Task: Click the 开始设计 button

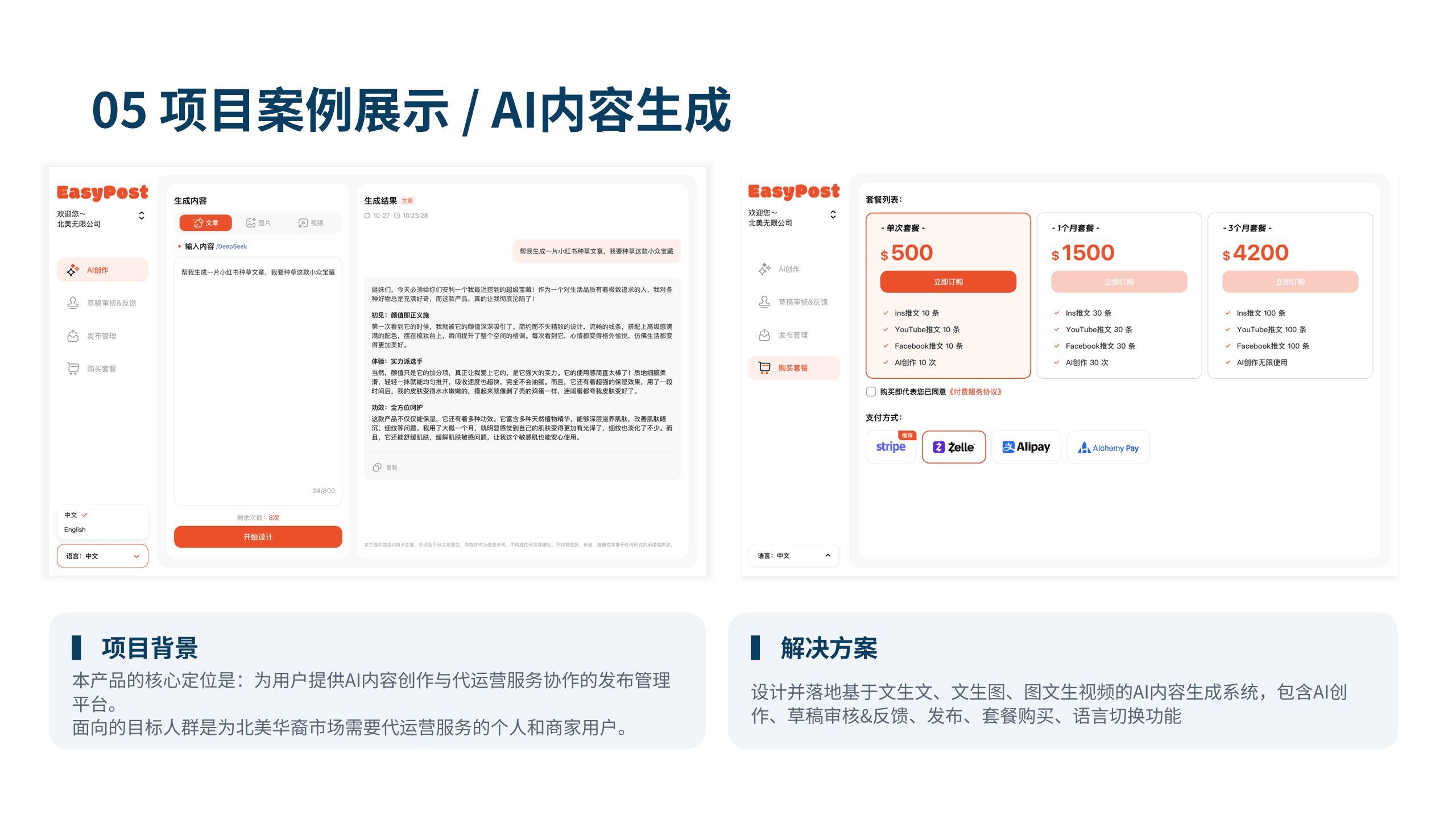Action: (x=258, y=536)
